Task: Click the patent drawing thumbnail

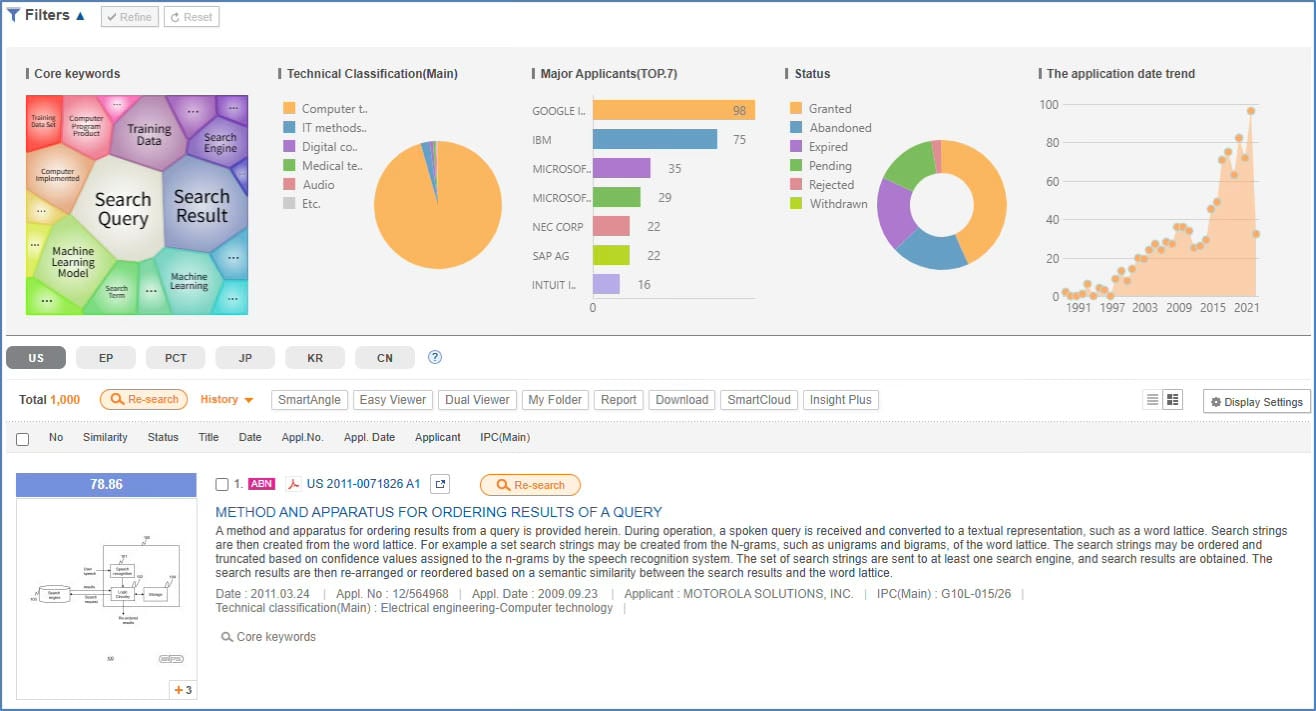Action: point(106,598)
